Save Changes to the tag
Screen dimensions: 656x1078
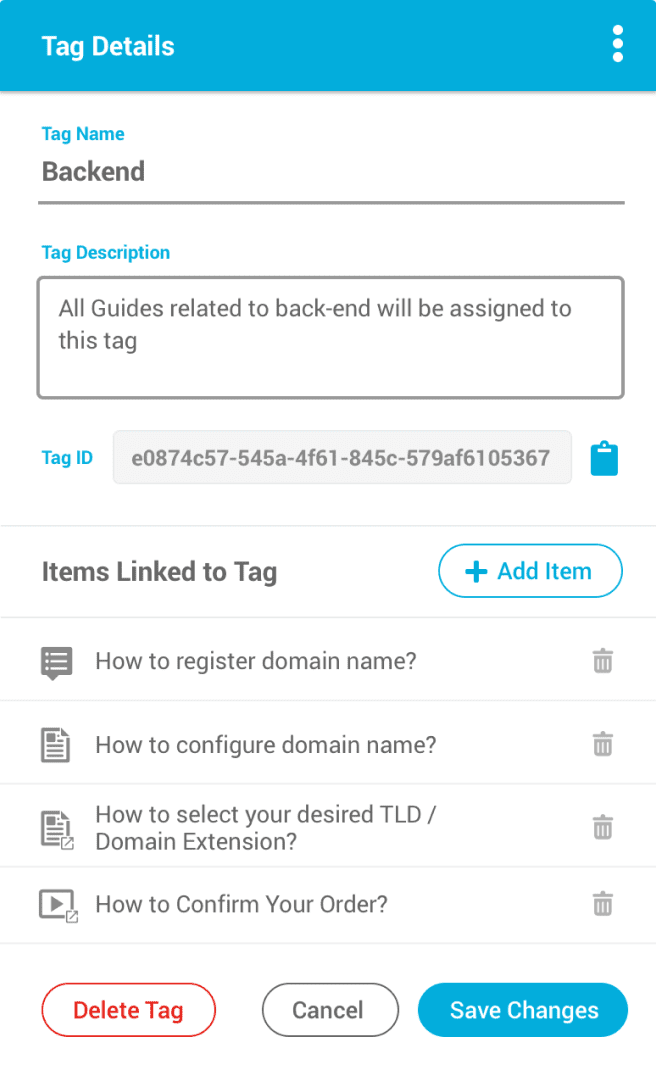(523, 1010)
